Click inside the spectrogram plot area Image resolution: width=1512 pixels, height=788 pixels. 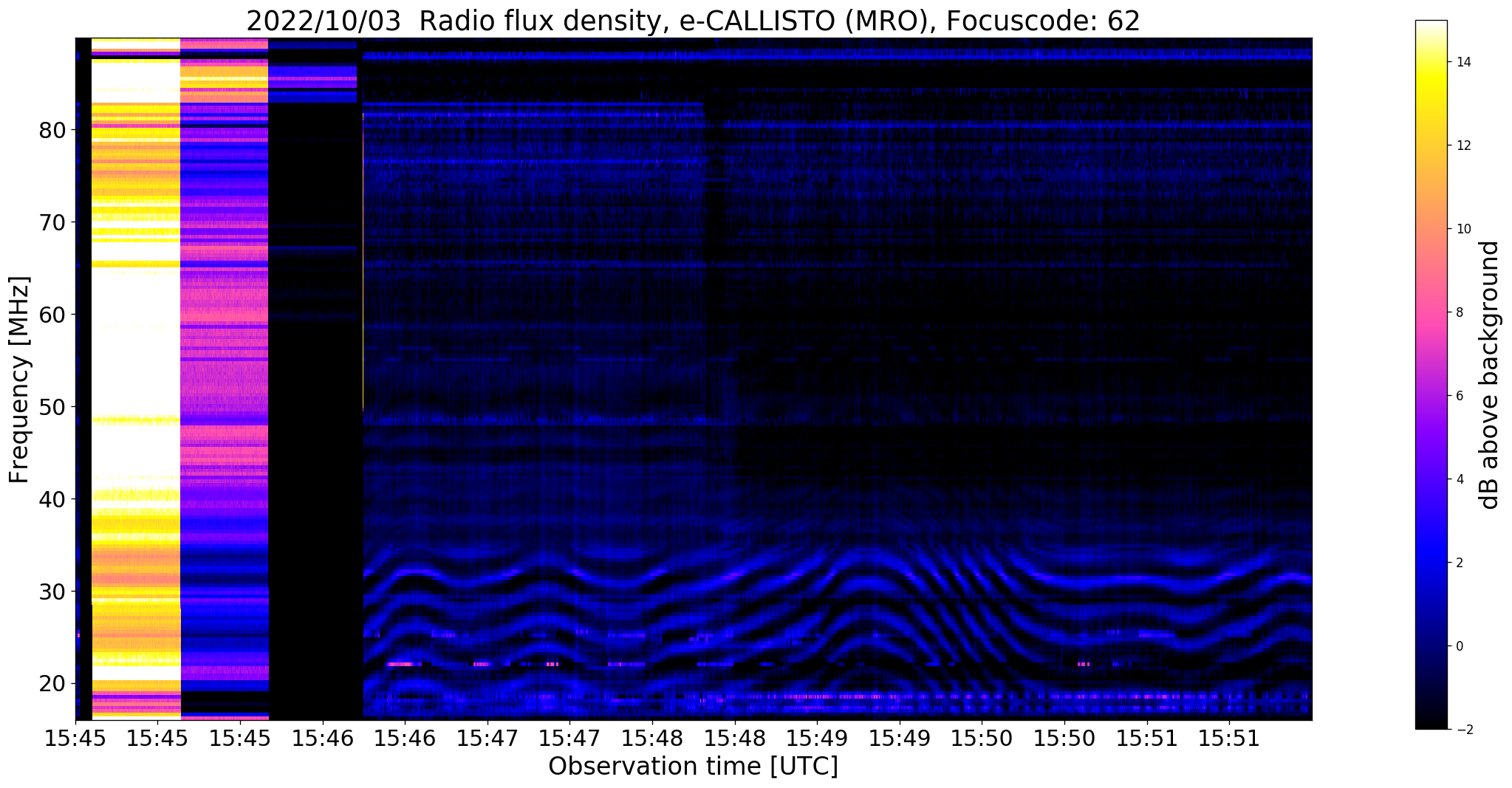click(694, 379)
